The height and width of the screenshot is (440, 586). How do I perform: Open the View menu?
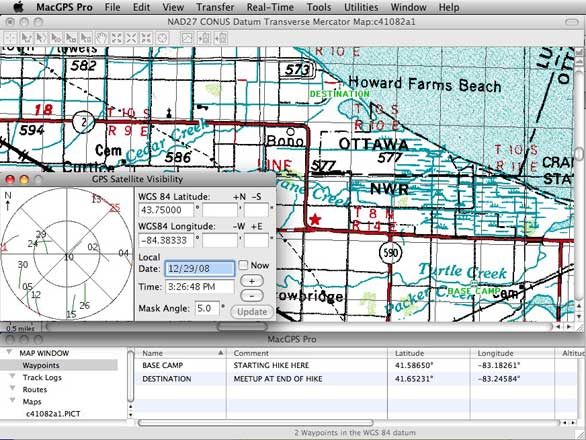(173, 7)
